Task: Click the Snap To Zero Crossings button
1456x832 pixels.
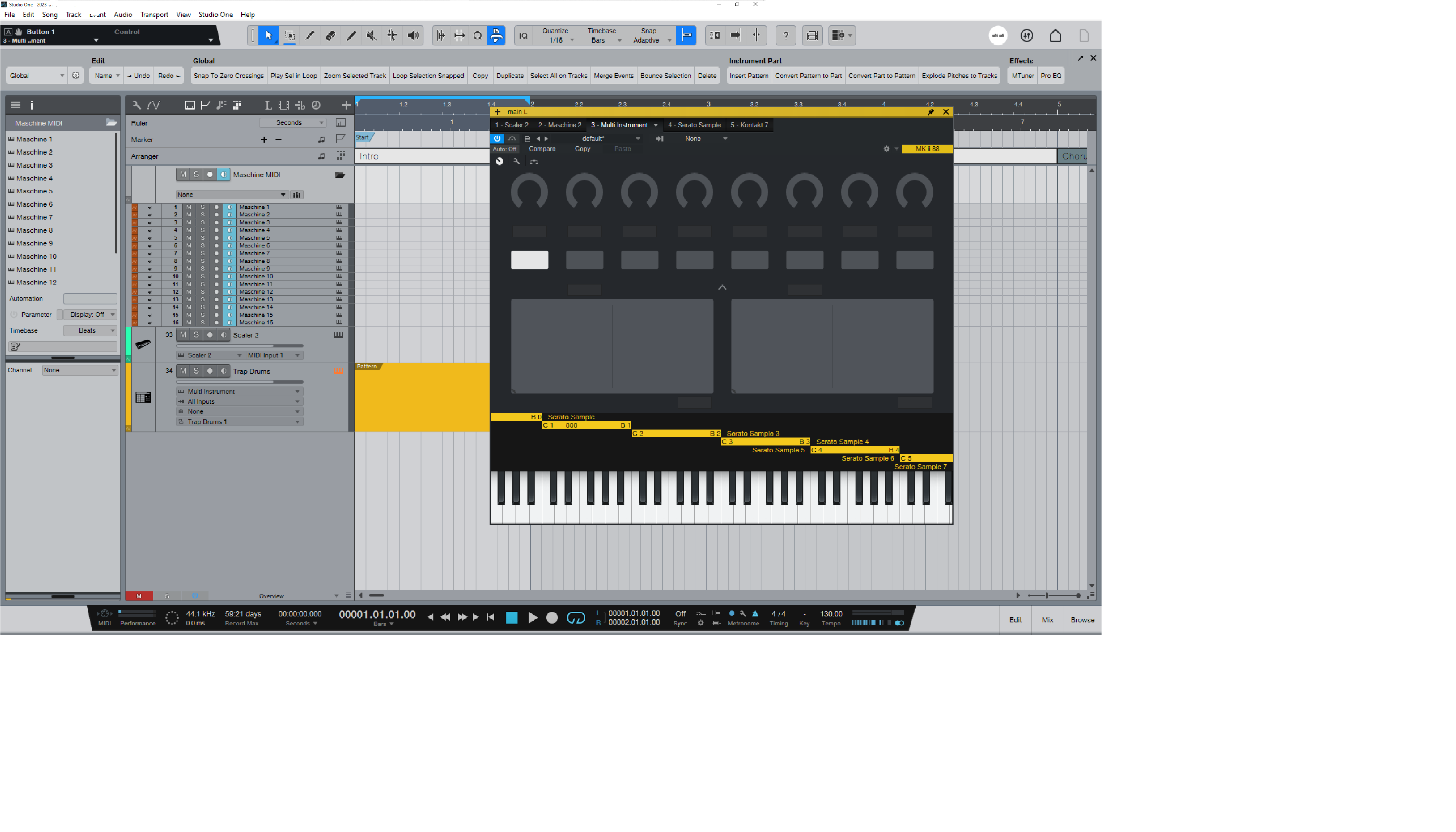Action: (x=229, y=75)
